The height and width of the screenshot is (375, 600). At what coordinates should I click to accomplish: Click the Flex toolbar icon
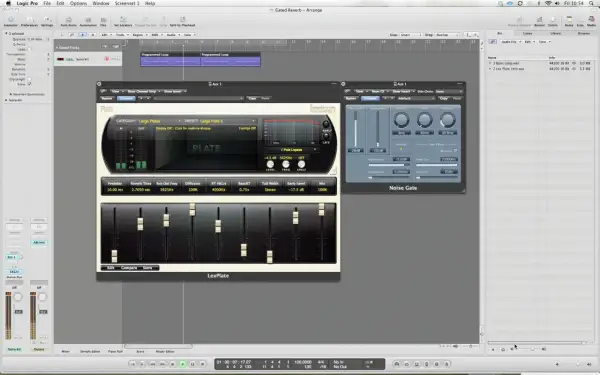(x=103, y=21)
